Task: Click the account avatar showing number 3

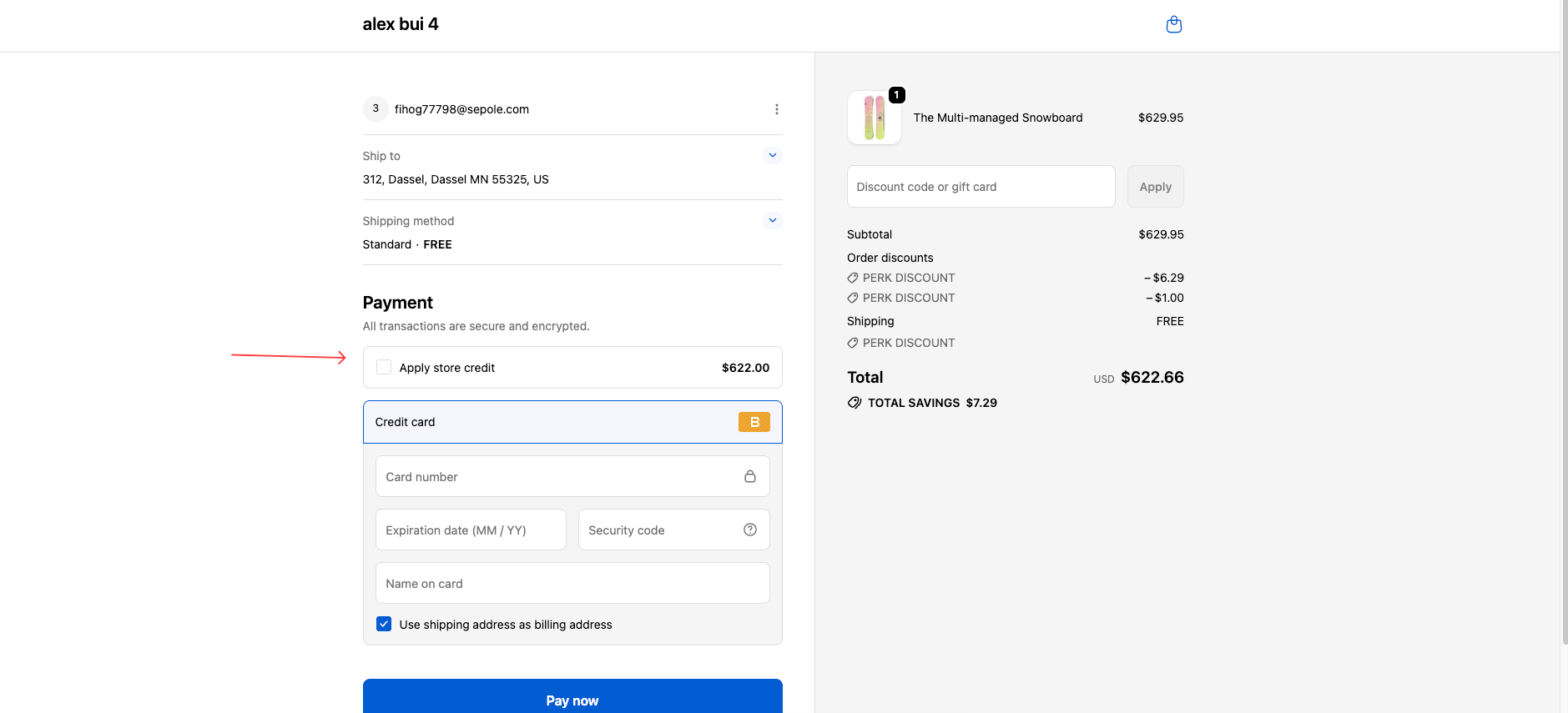Action: coord(376,109)
